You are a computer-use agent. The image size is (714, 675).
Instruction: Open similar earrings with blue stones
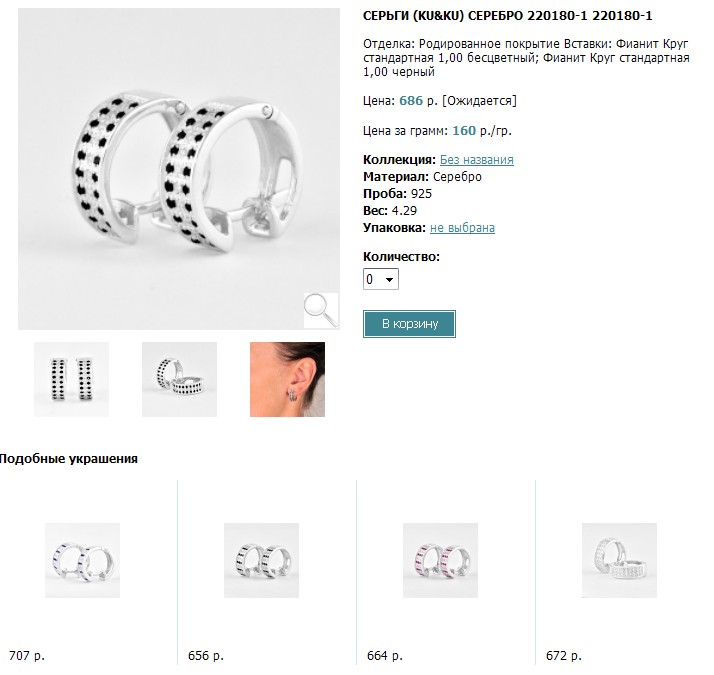tap(82, 560)
